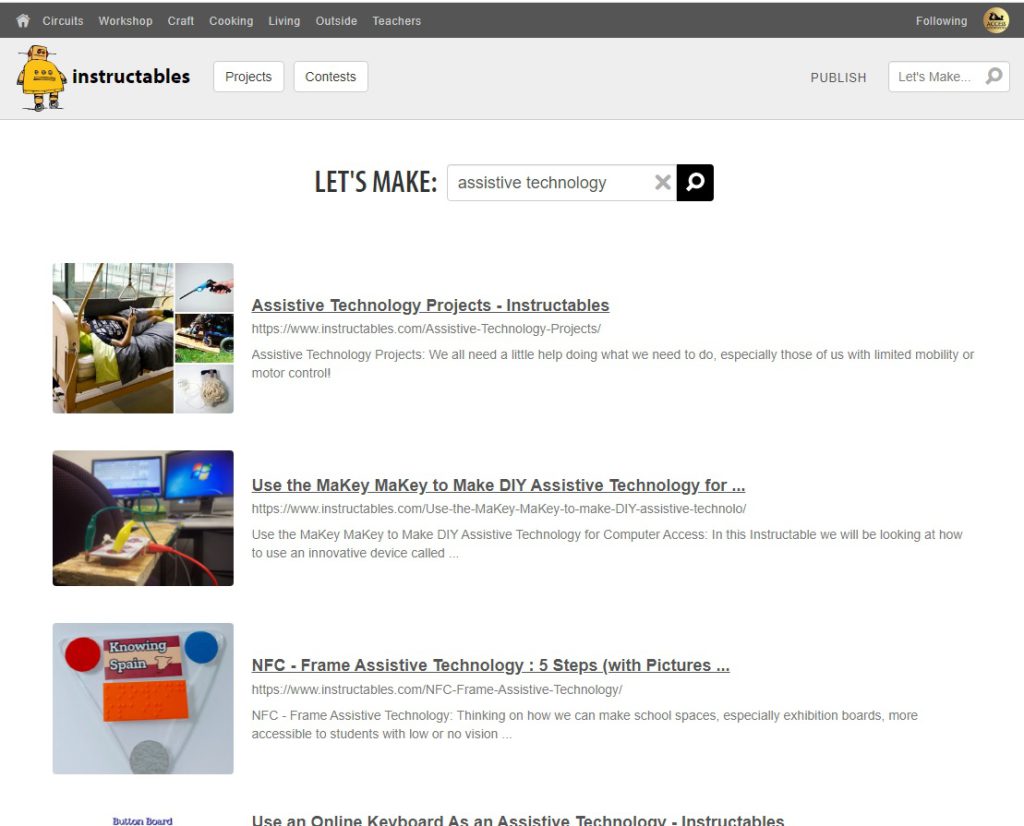Open the Following link in top bar
This screenshot has height=826, width=1024.
(x=941, y=21)
